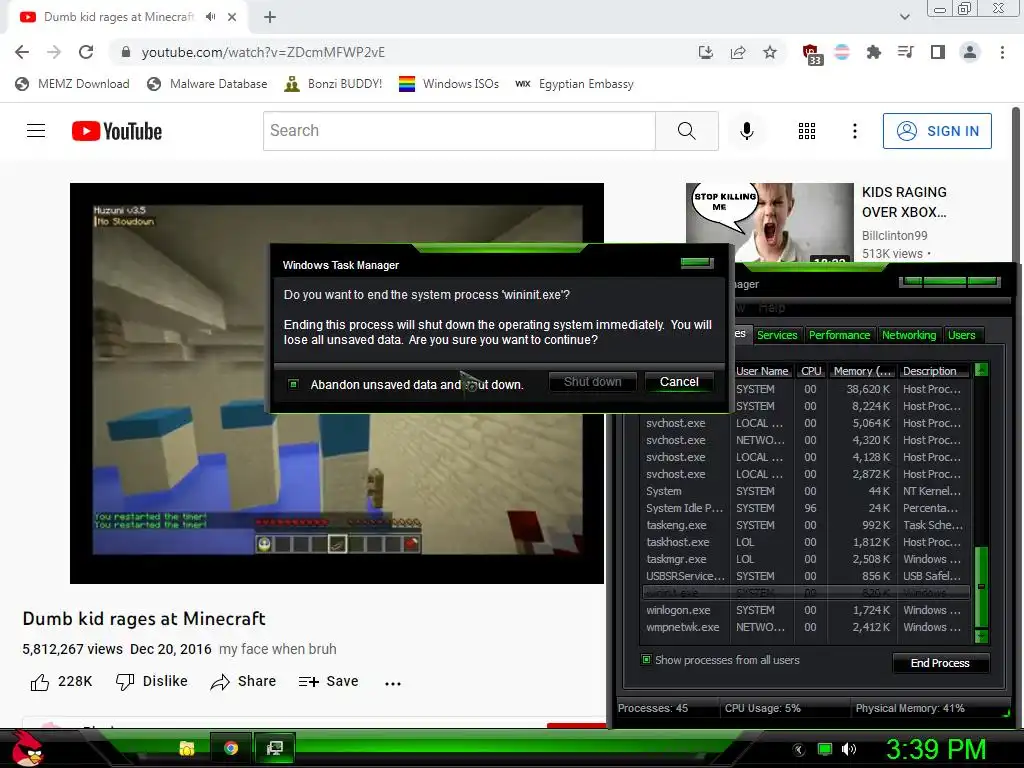The width and height of the screenshot is (1024, 768).
Task: Sort processes by CPU column
Action: [811, 371]
